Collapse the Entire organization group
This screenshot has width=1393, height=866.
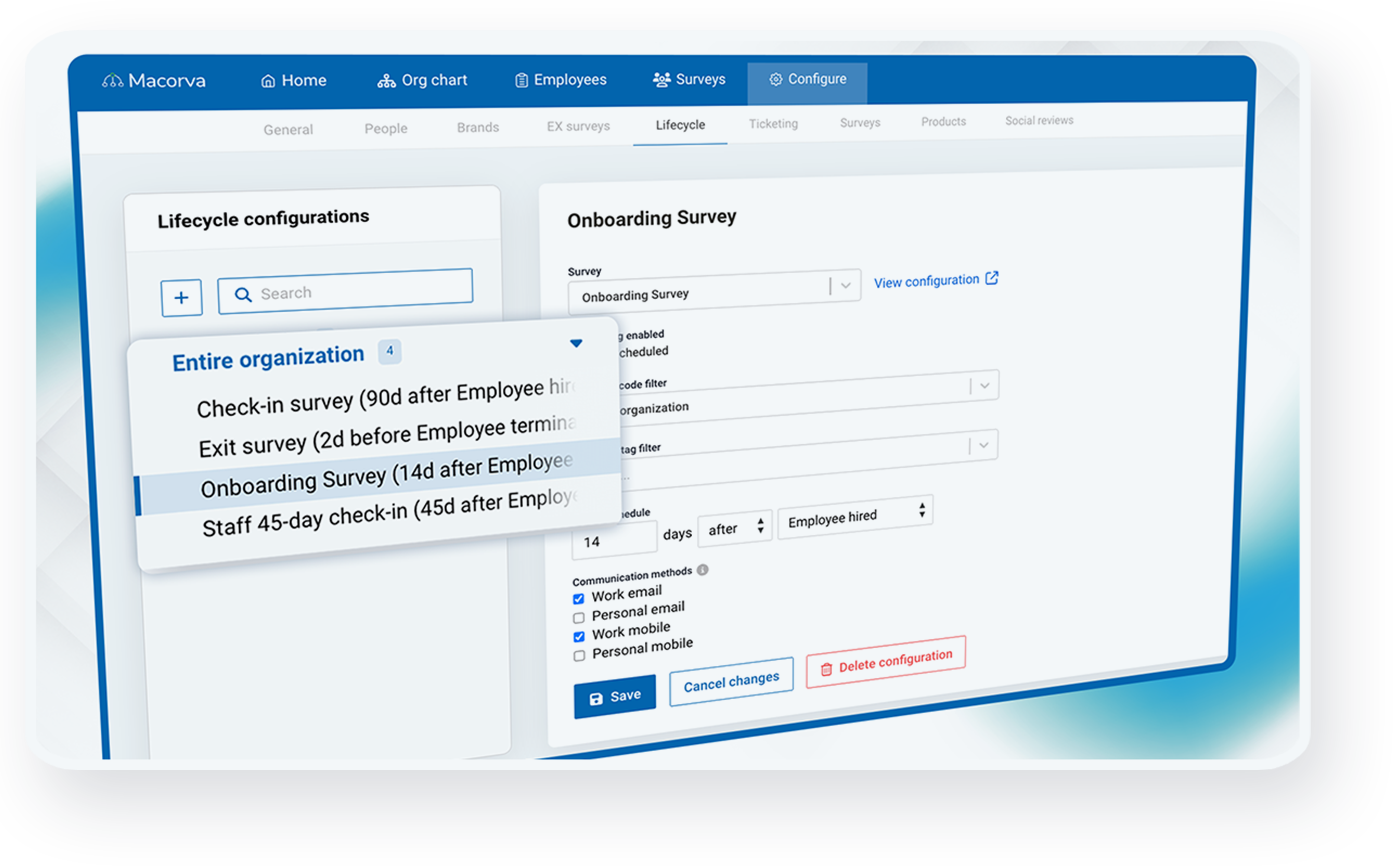(x=577, y=342)
